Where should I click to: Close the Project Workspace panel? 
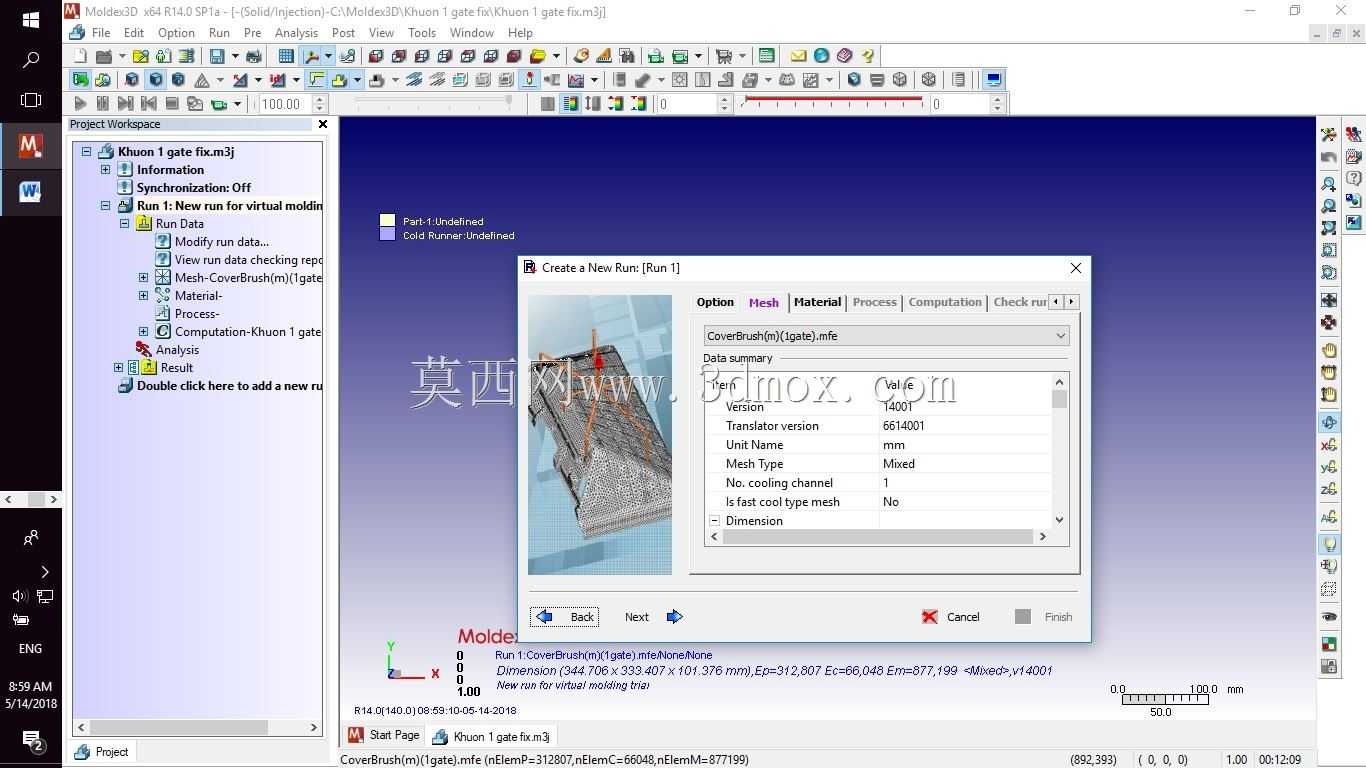click(323, 124)
